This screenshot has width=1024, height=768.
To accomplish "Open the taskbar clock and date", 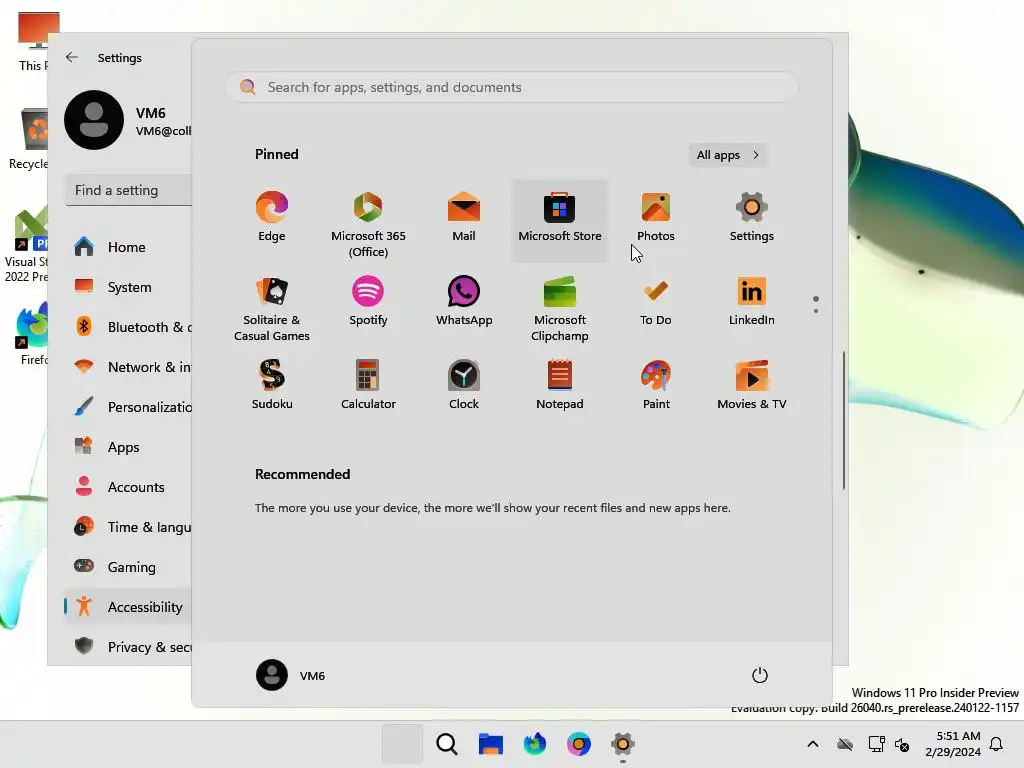I will pos(953,744).
